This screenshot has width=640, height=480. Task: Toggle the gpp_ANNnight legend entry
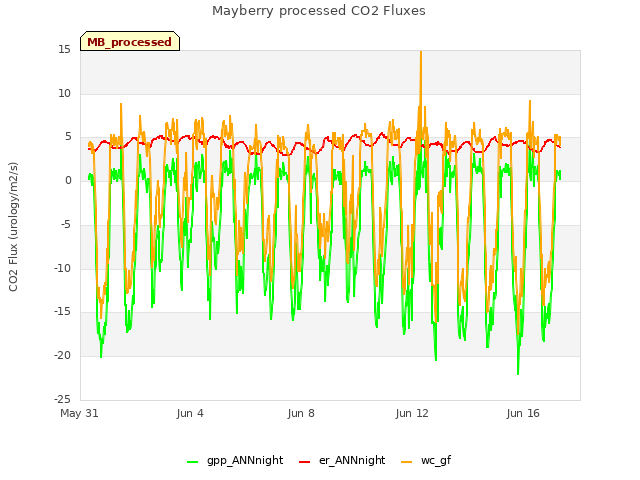235,461
